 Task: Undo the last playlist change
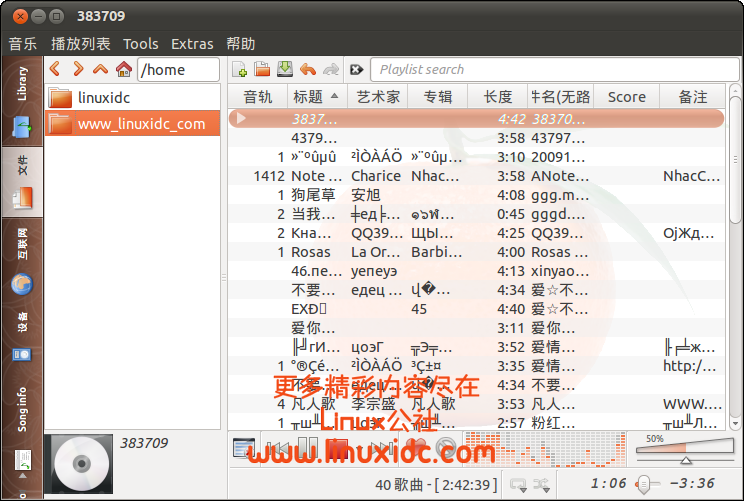[308, 69]
